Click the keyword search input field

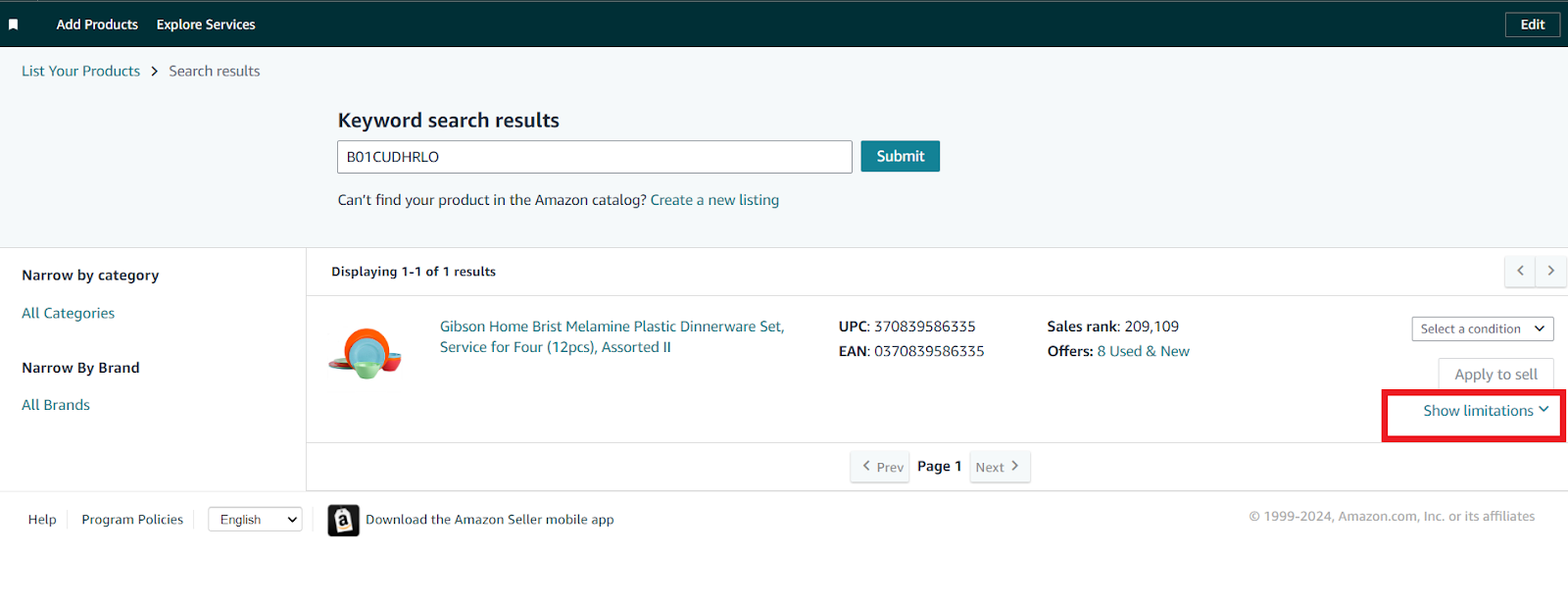594,157
